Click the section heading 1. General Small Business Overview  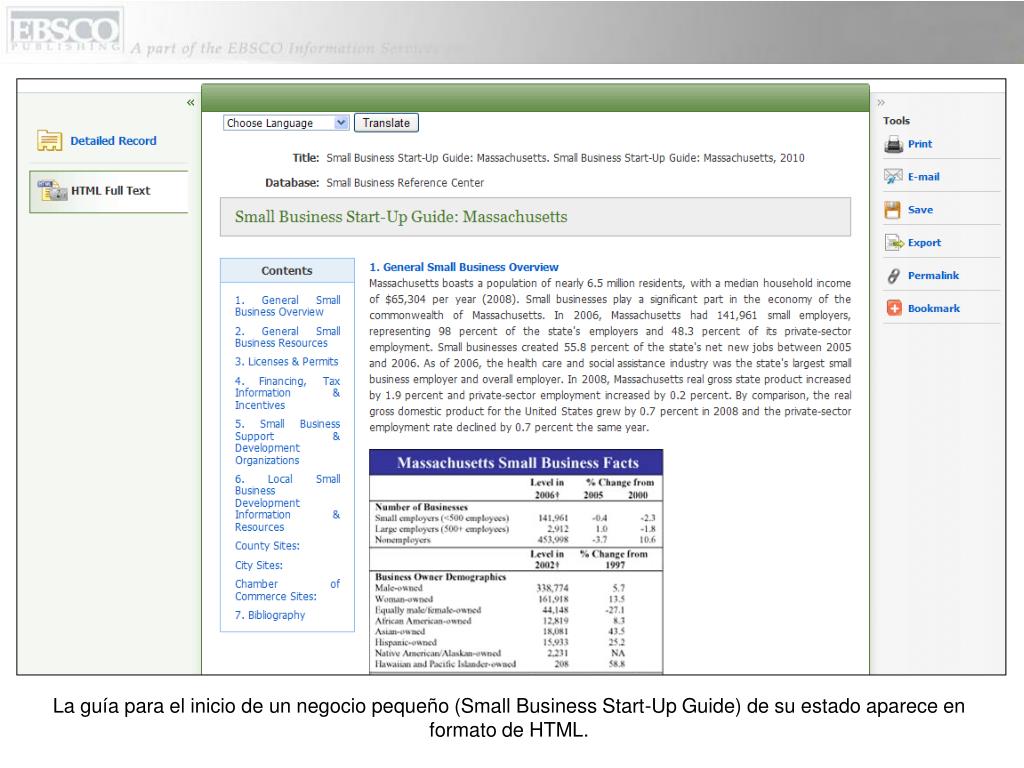pos(464,267)
